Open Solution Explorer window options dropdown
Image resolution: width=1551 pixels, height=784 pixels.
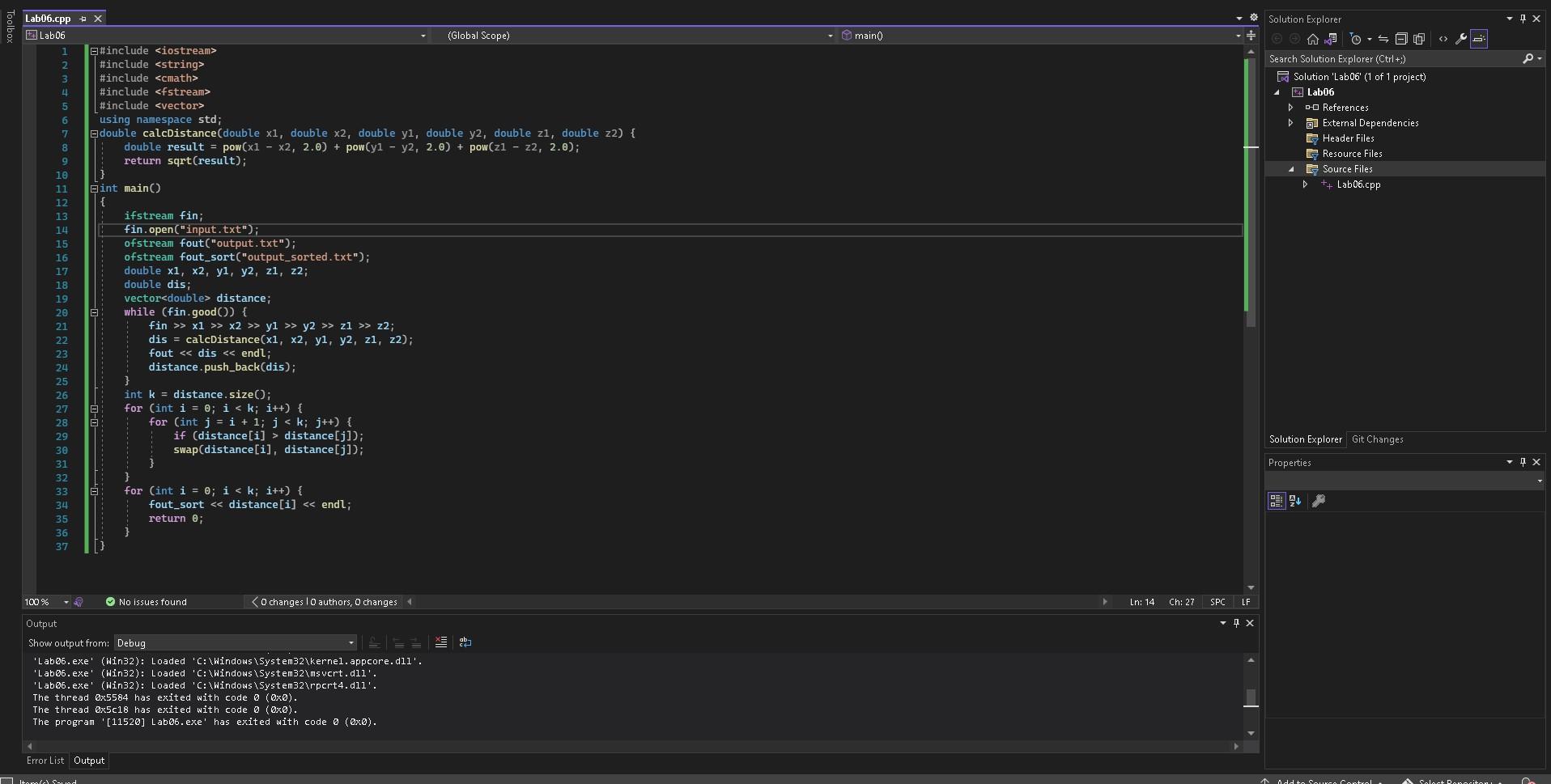1509,19
